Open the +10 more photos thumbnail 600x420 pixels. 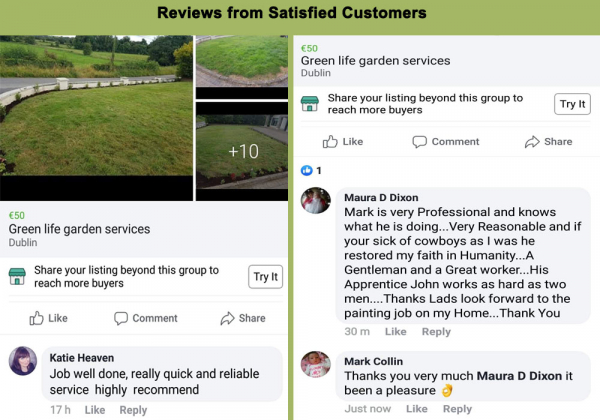coord(242,151)
